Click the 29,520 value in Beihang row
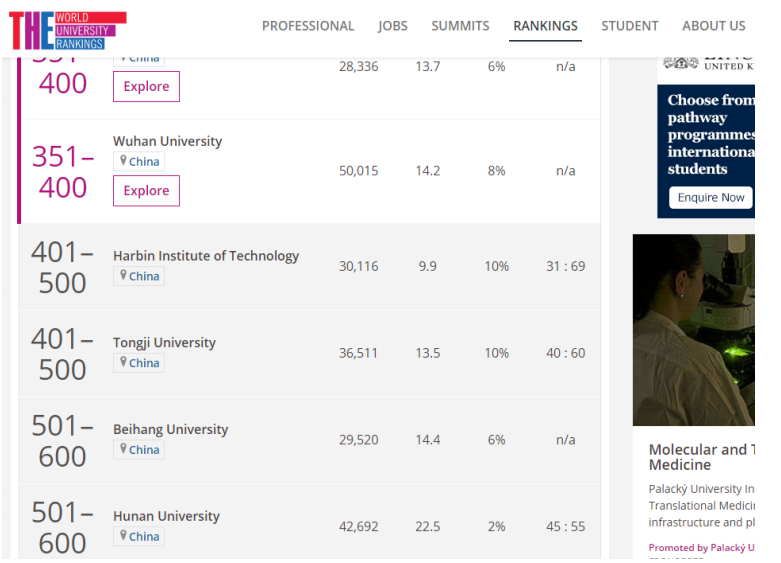The height and width of the screenshot is (563, 781). point(359,440)
